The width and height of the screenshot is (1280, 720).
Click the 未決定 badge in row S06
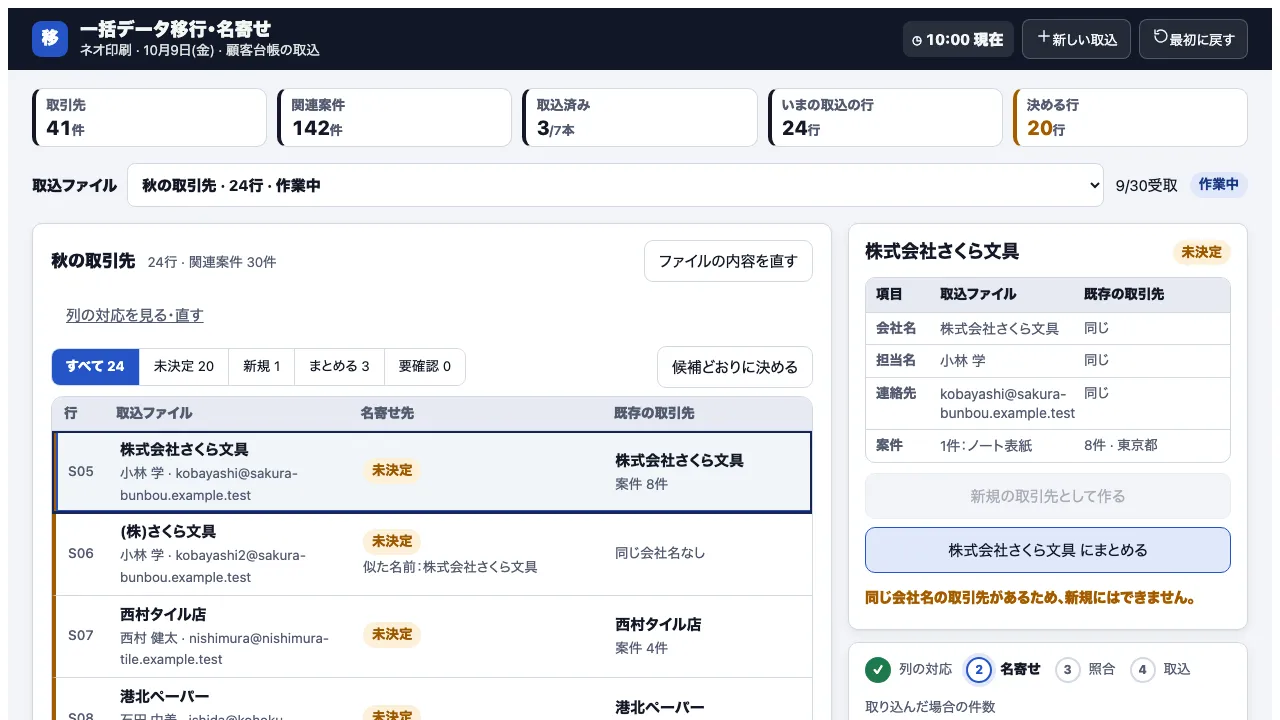pos(392,541)
